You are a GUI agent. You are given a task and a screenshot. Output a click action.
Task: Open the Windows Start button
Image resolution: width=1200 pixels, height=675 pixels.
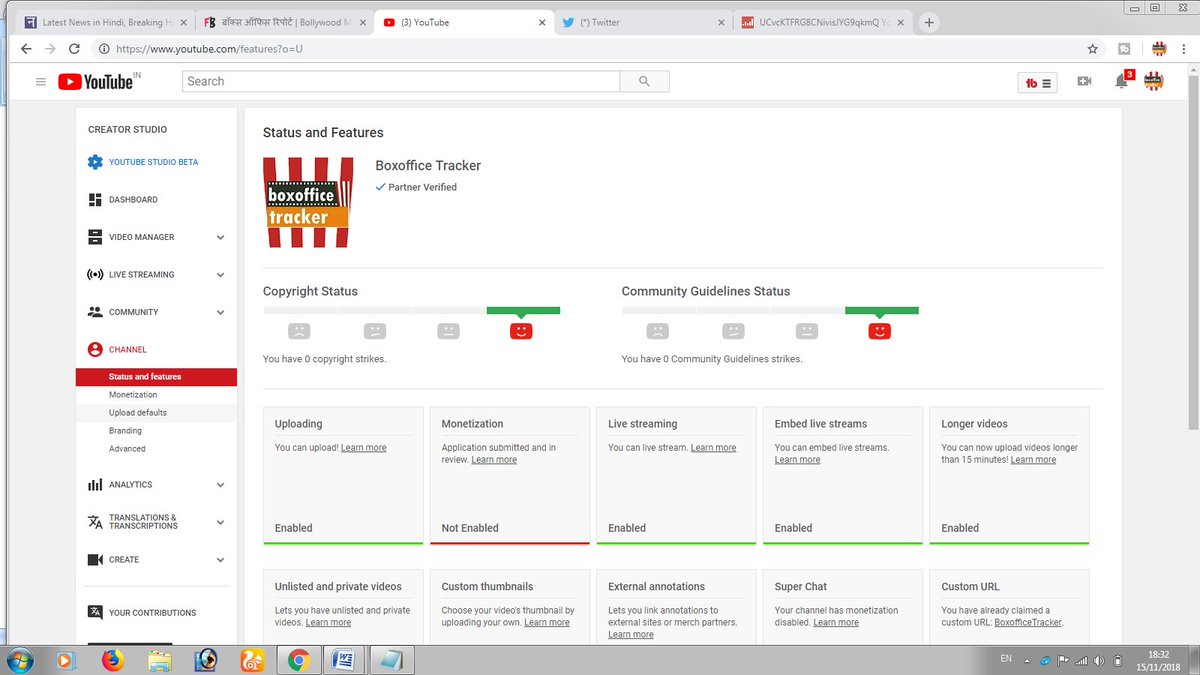coord(20,660)
